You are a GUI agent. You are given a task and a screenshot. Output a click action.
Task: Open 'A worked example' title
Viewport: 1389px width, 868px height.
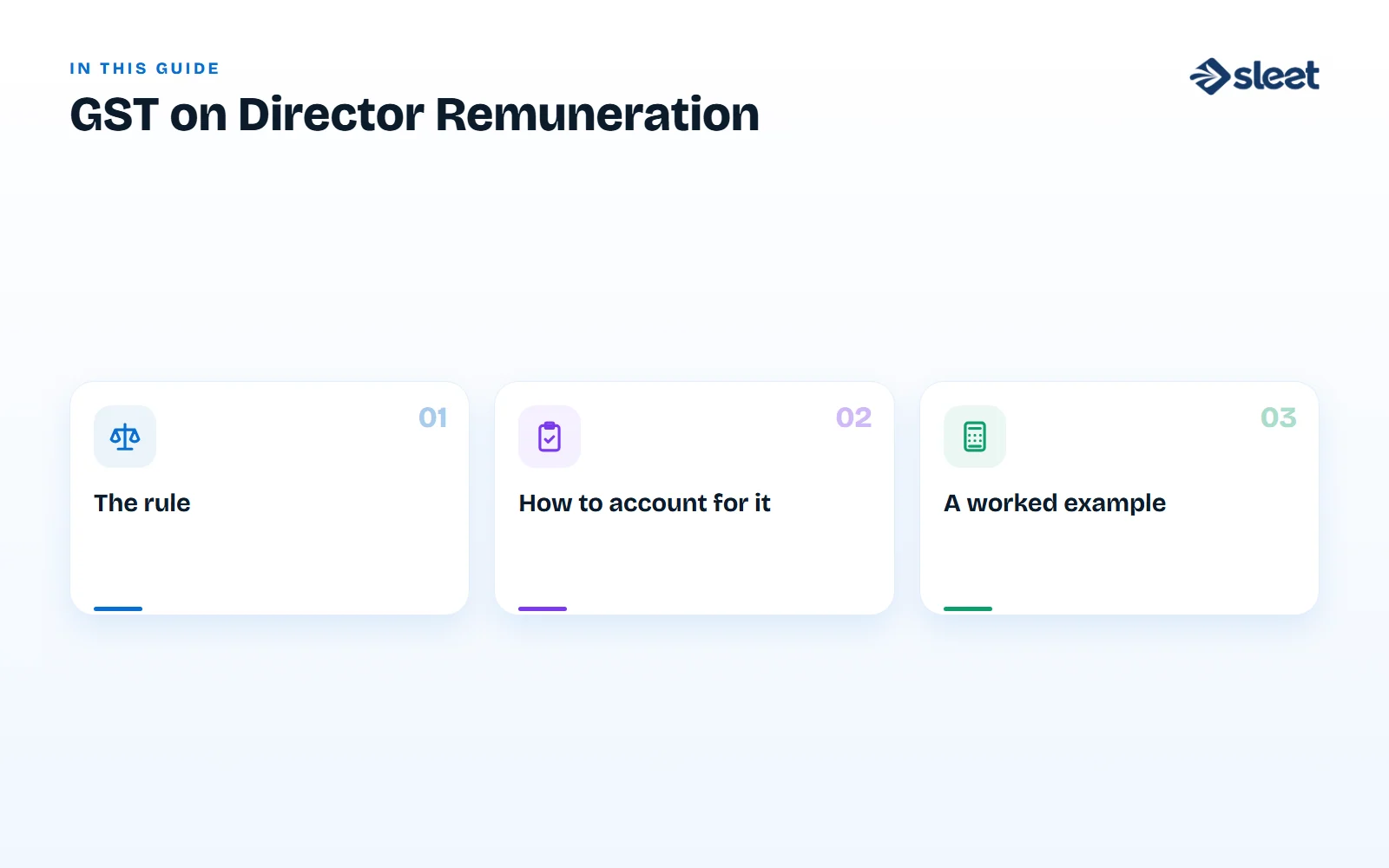point(1055,503)
